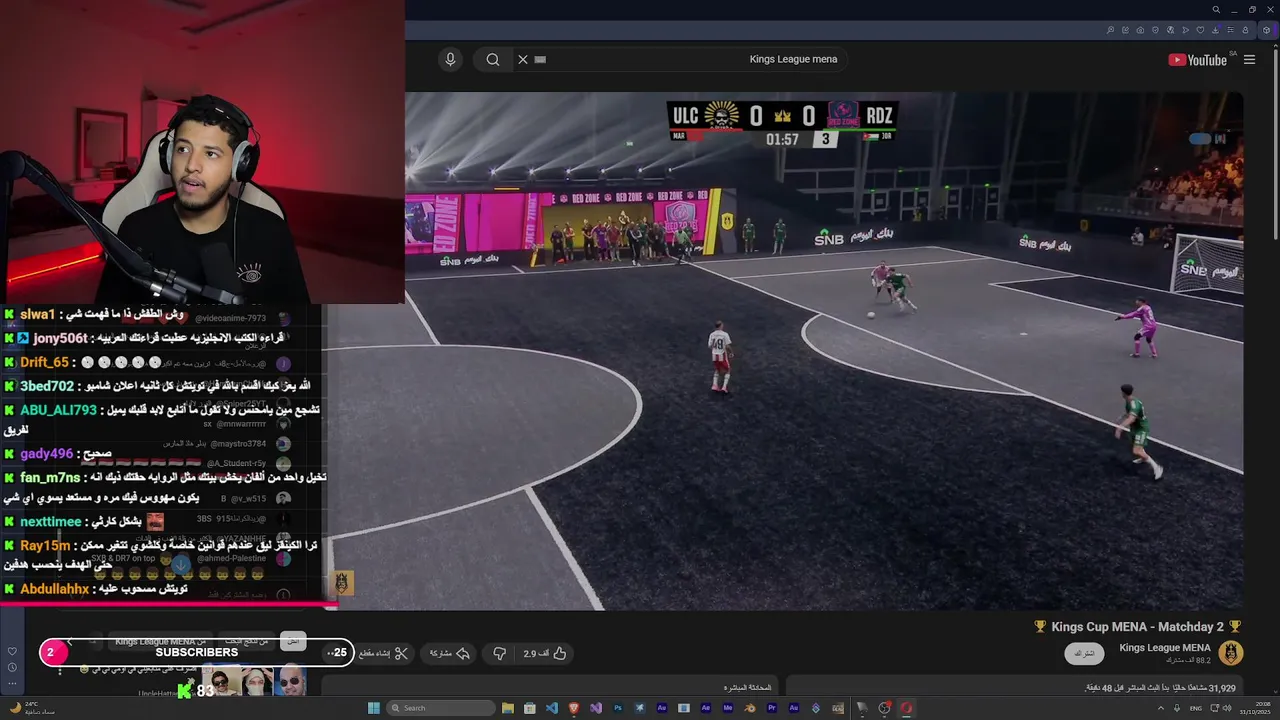This screenshot has height=720, width=1280.
Task: Click chat username 'fan_m7ns'
Action: click(x=50, y=478)
